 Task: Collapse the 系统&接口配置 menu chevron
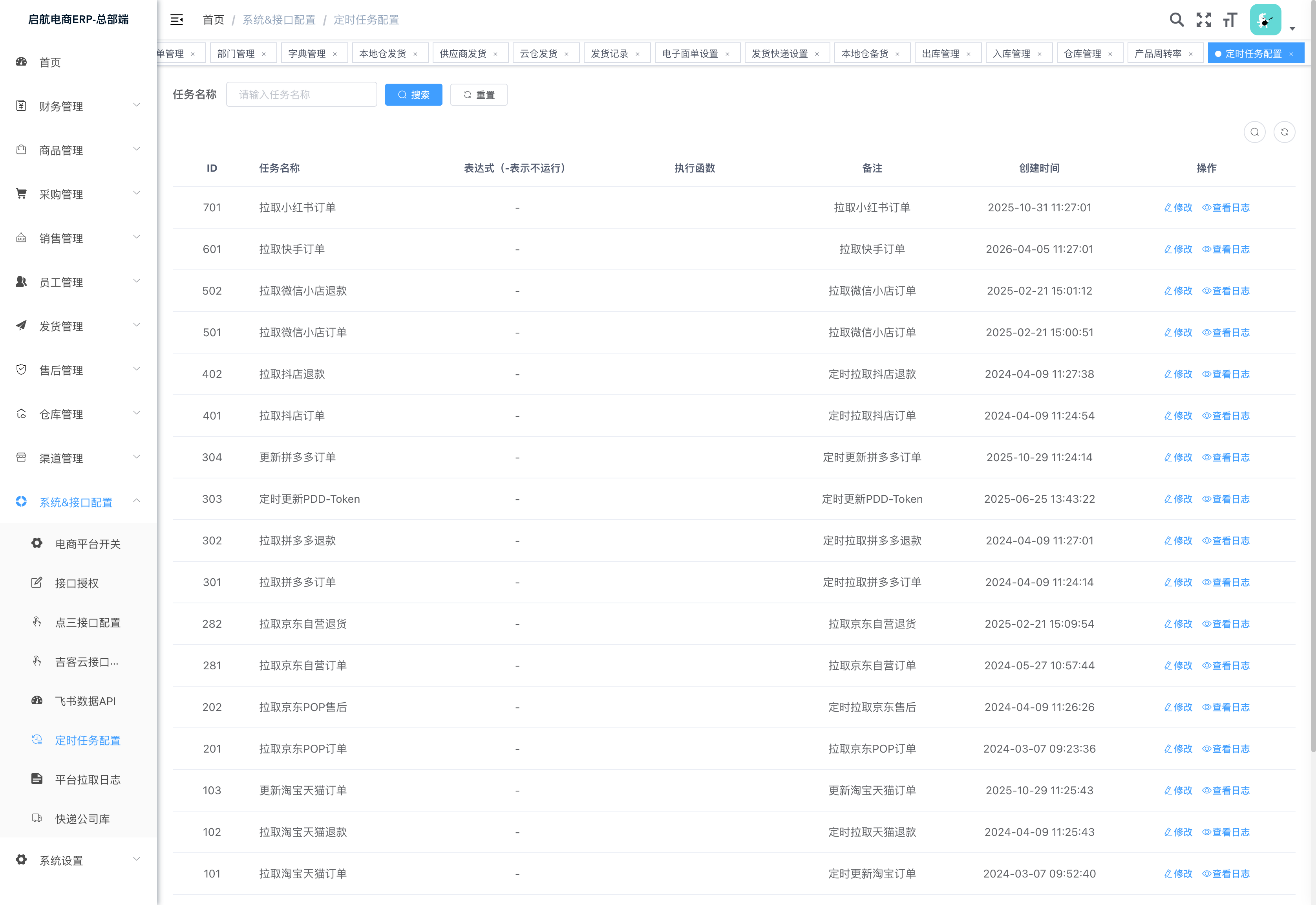tap(137, 501)
